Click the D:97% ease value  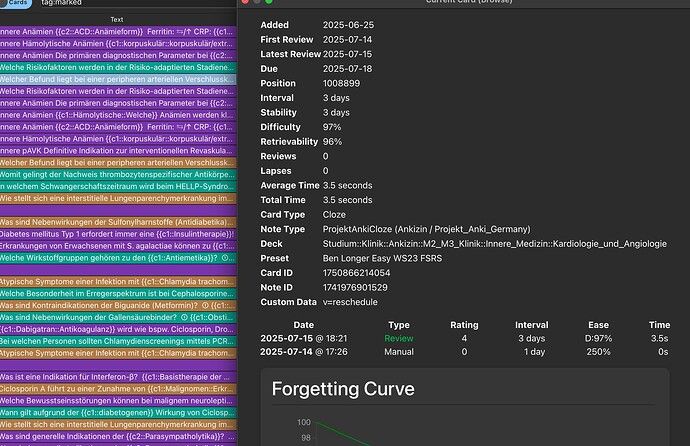click(598, 338)
